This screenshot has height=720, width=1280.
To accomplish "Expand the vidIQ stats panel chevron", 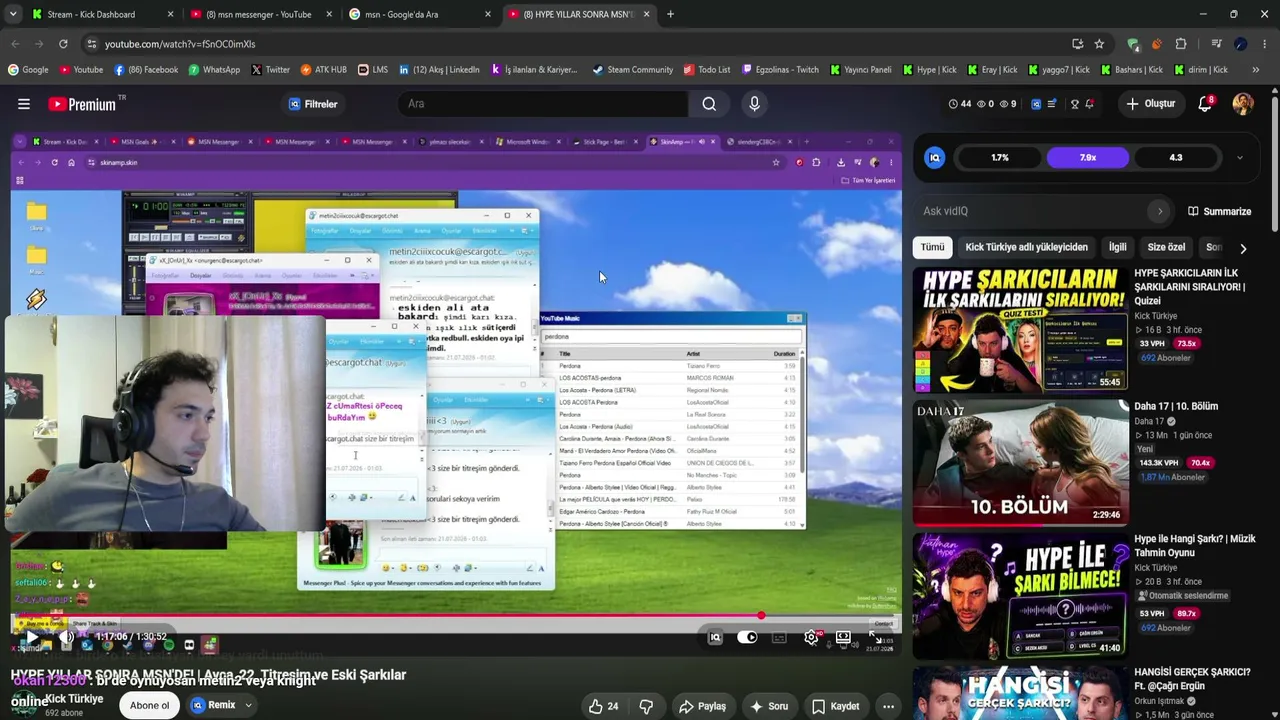I will (1240, 158).
